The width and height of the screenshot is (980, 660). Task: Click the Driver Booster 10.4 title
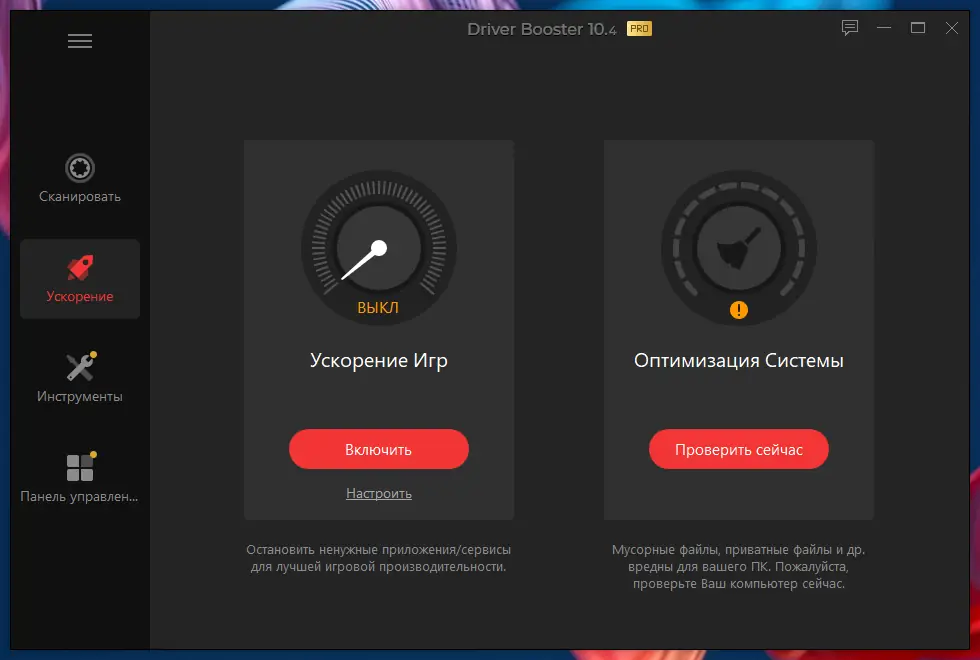click(542, 29)
